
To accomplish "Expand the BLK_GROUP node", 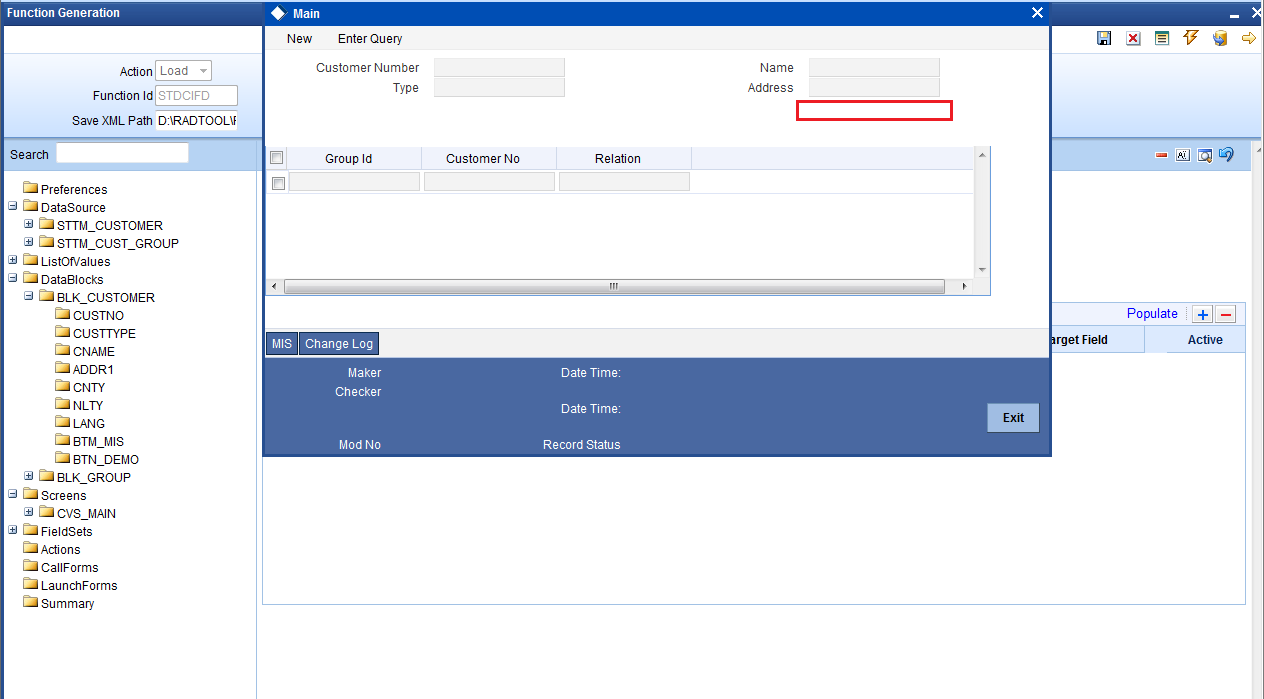I will (29, 477).
